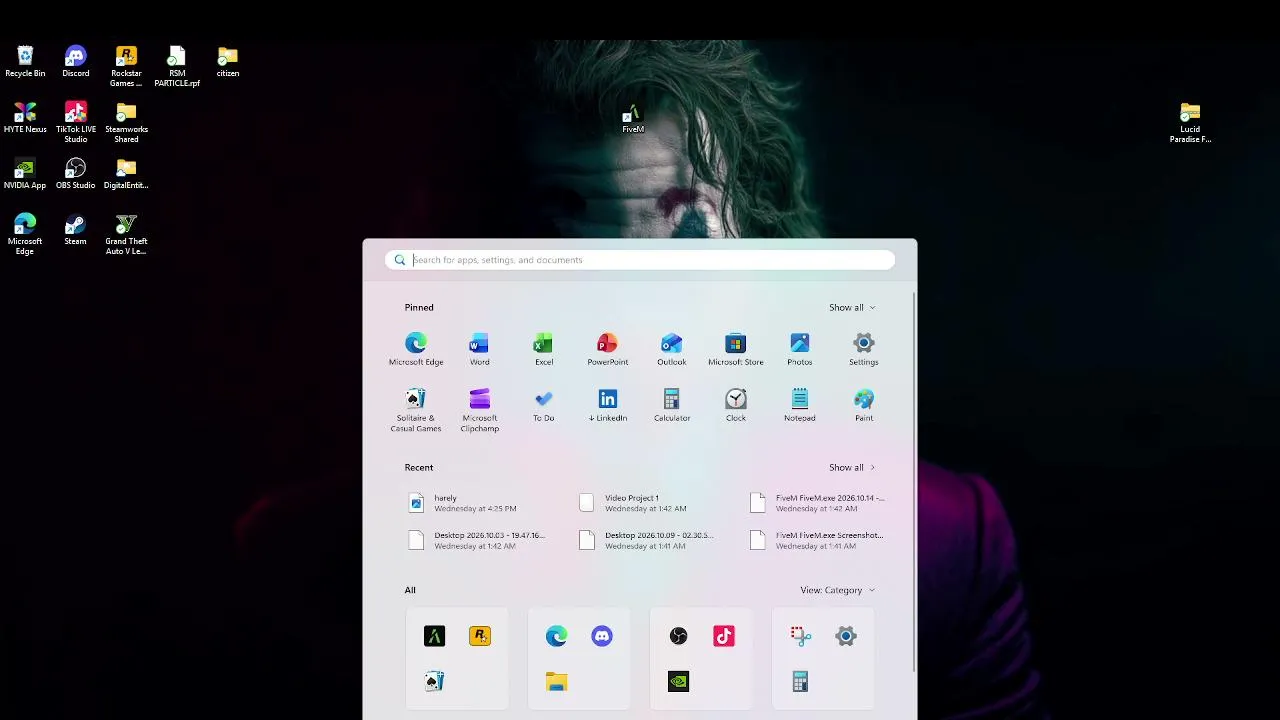Open the View: Category dropdown
The width and height of the screenshot is (1280, 720).
pos(837,590)
